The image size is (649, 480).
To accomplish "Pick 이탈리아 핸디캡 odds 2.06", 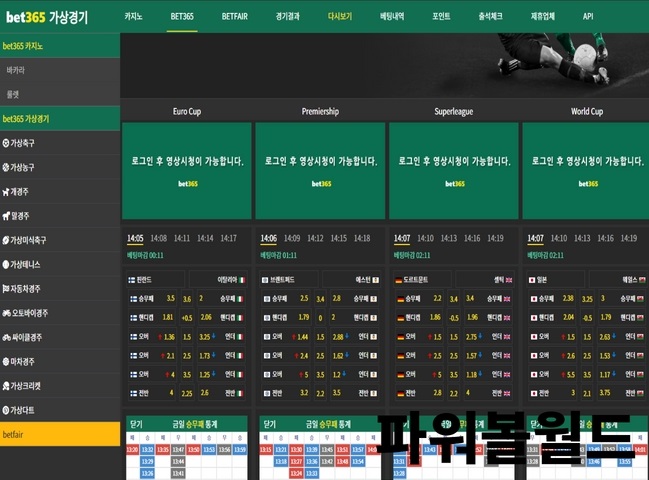I will 221,317.
